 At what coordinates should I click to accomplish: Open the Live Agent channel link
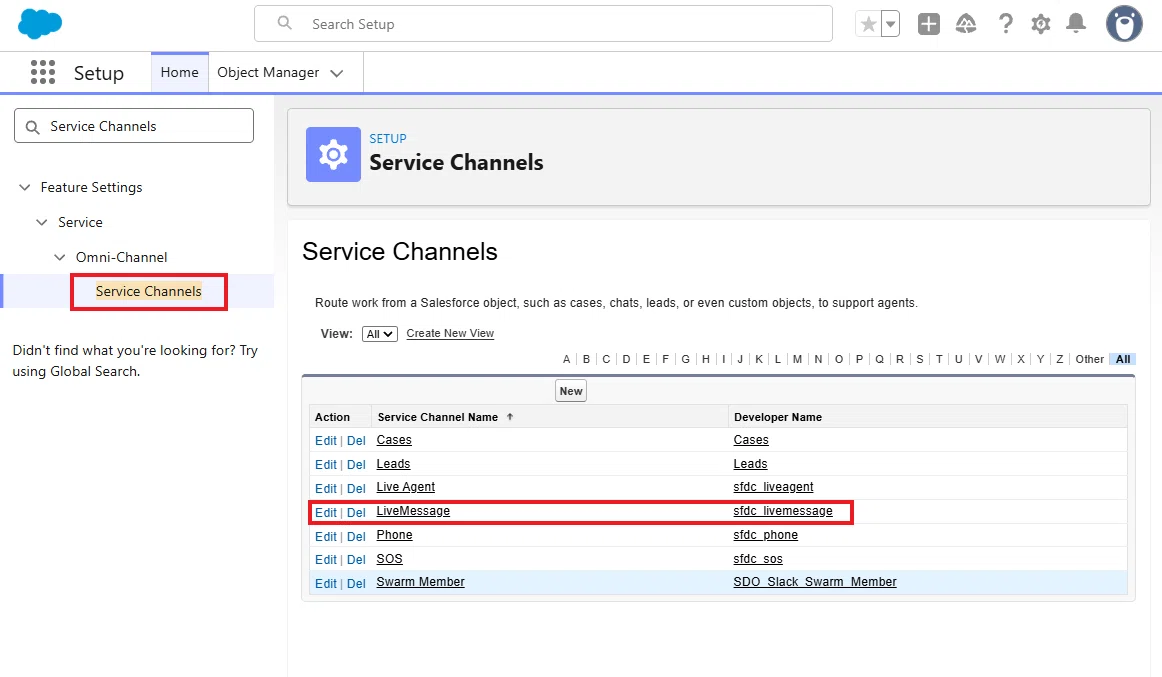click(x=405, y=487)
